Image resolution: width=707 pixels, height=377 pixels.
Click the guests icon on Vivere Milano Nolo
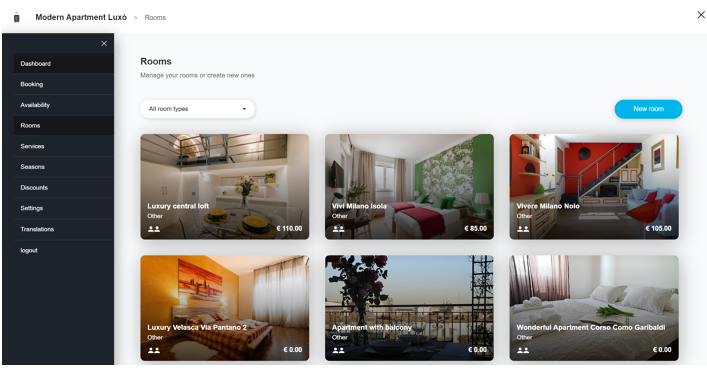[523, 229]
